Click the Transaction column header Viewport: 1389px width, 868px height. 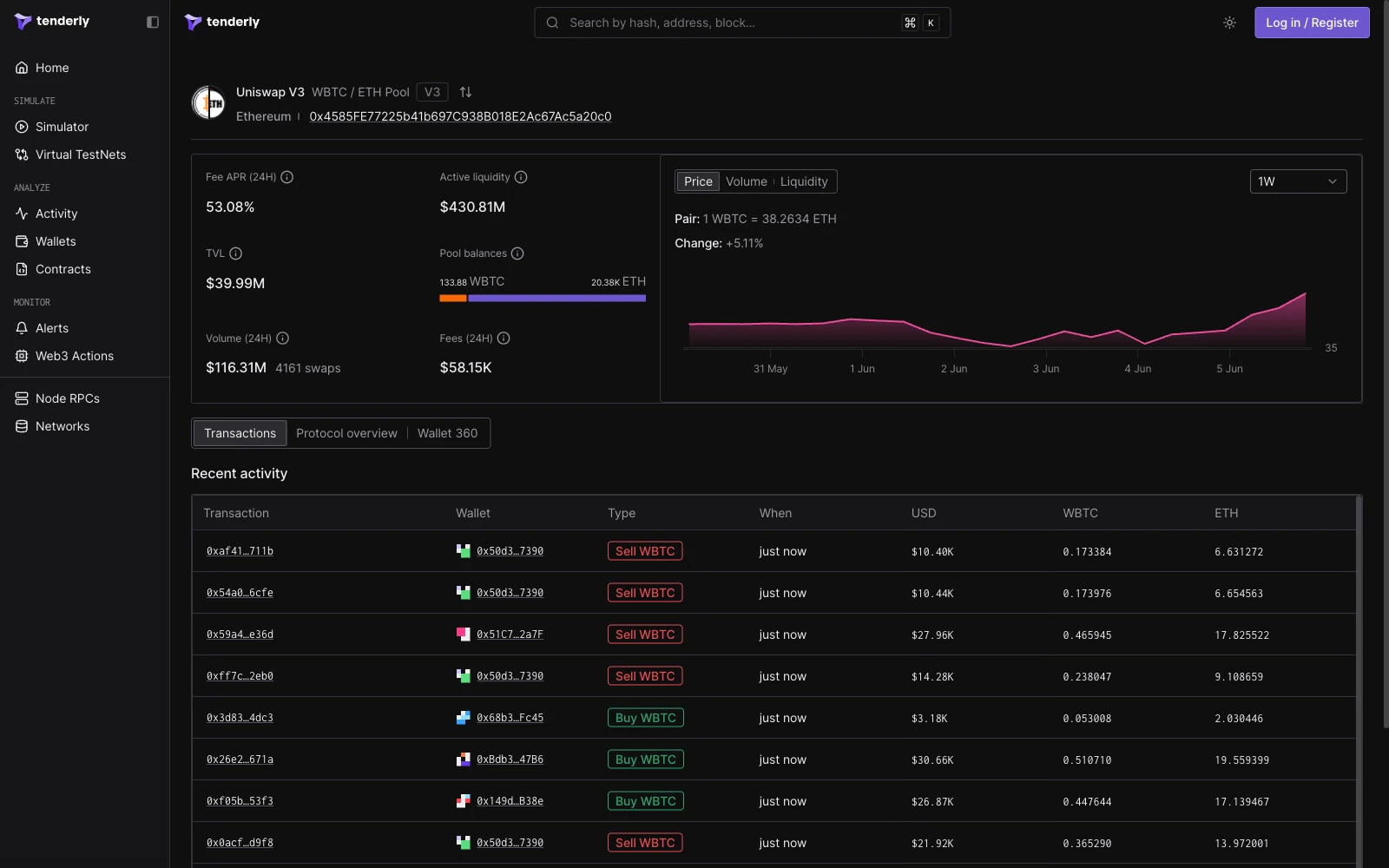pyautogui.click(x=236, y=513)
